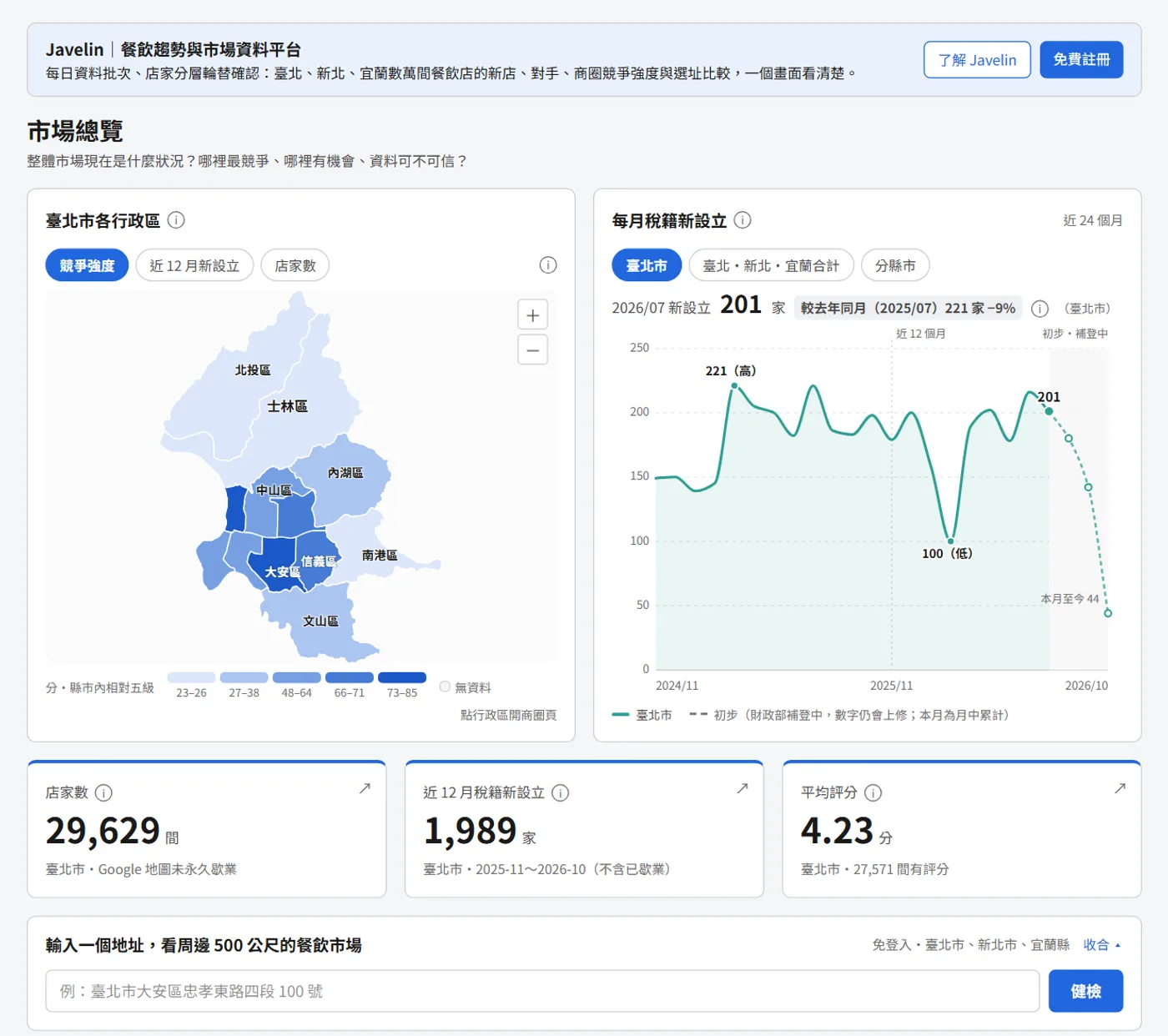Select the 競爭強度 map tab
Image resolution: width=1168 pixels, height=1036 pixels.
[87, 265]
